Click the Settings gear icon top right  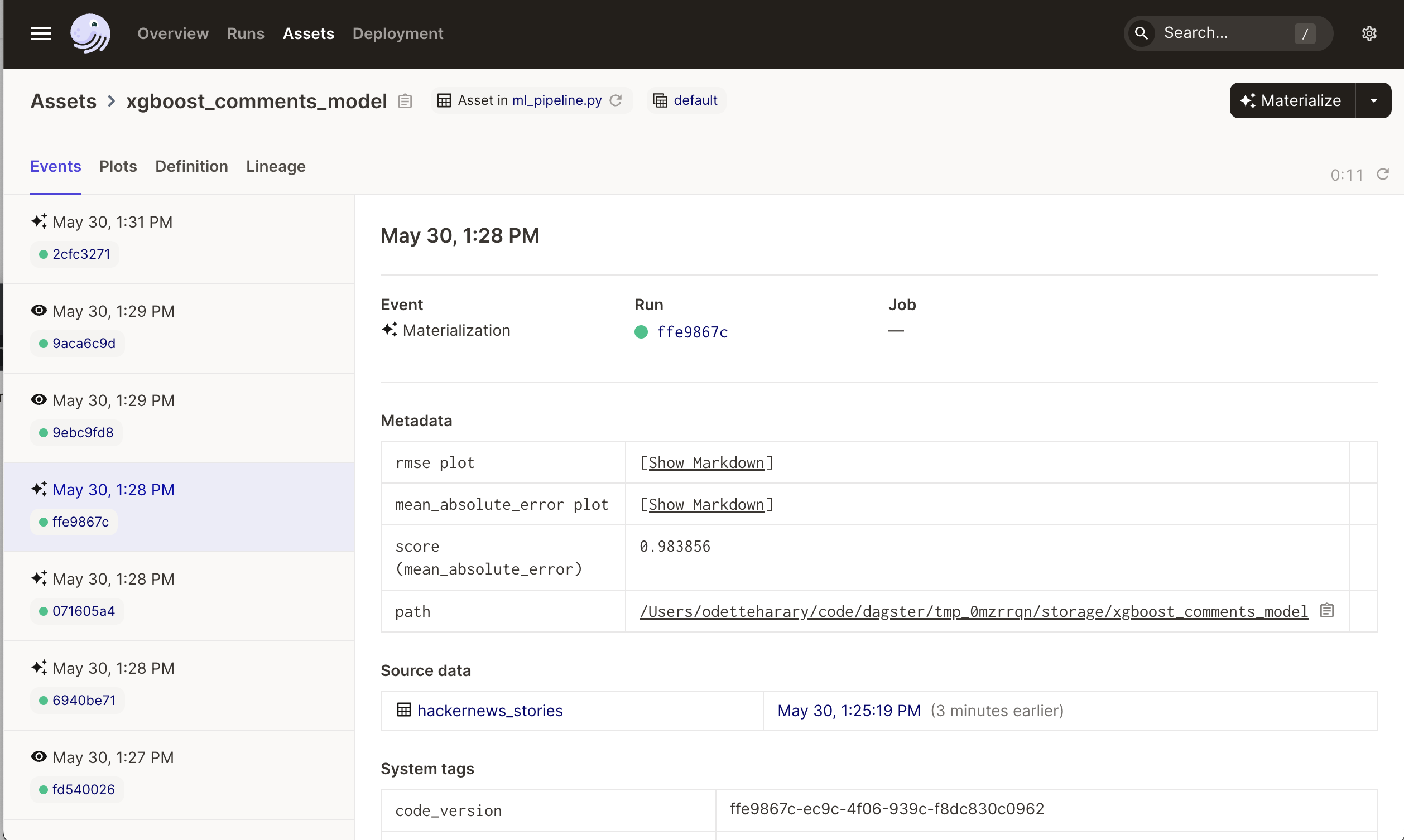(1369, 33)
